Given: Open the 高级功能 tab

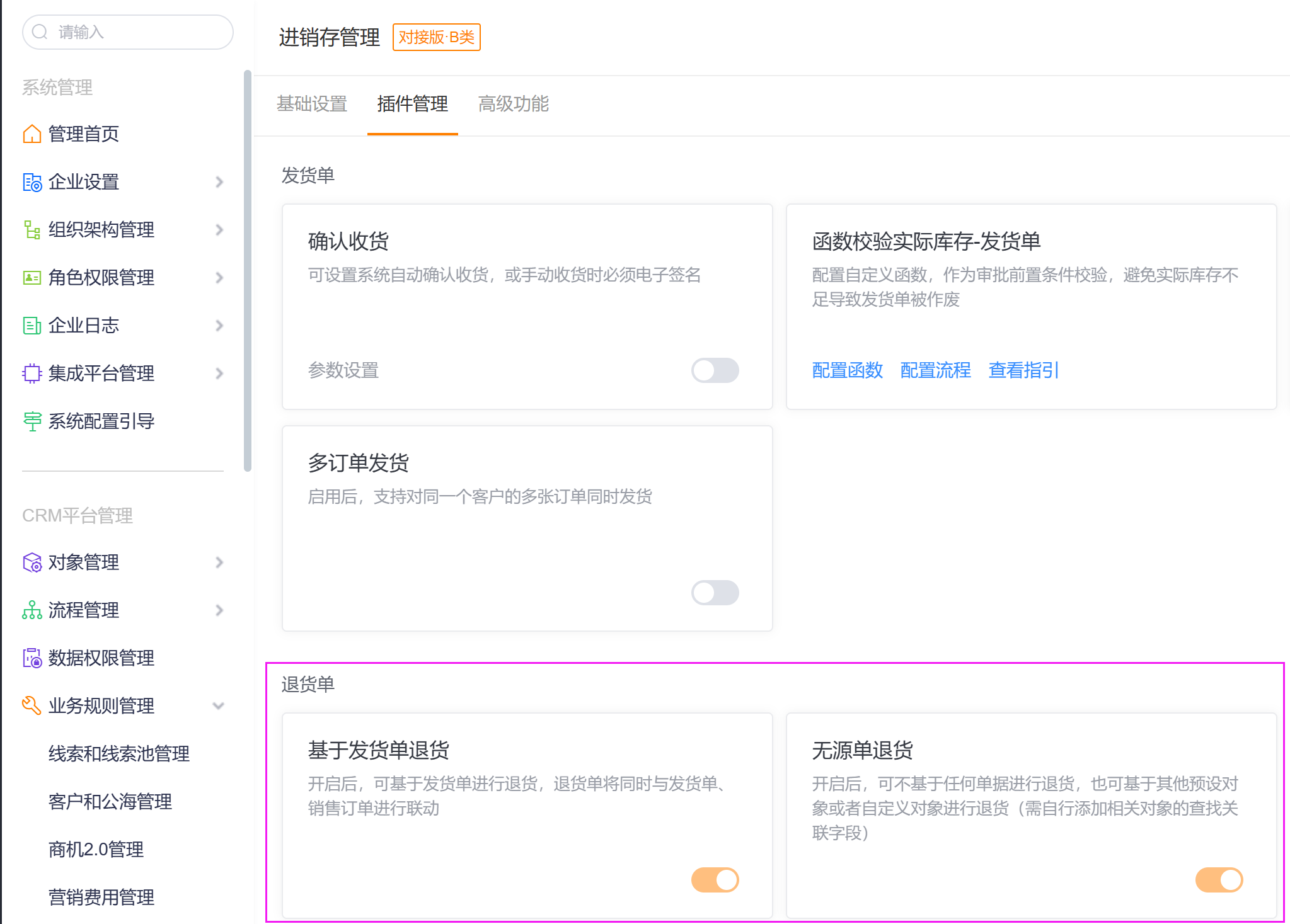Looking at the screenshot, I should [514, 104].
